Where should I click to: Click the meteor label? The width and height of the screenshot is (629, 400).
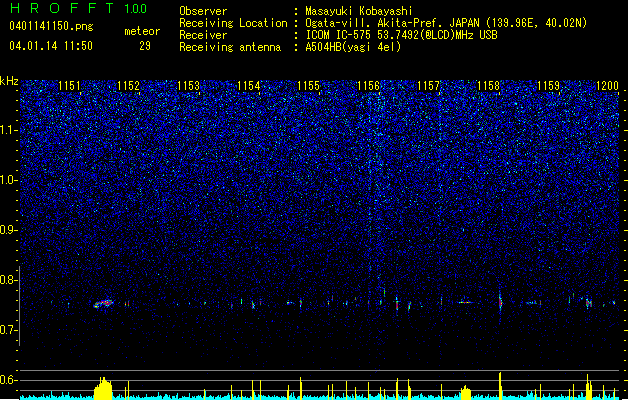142,31
